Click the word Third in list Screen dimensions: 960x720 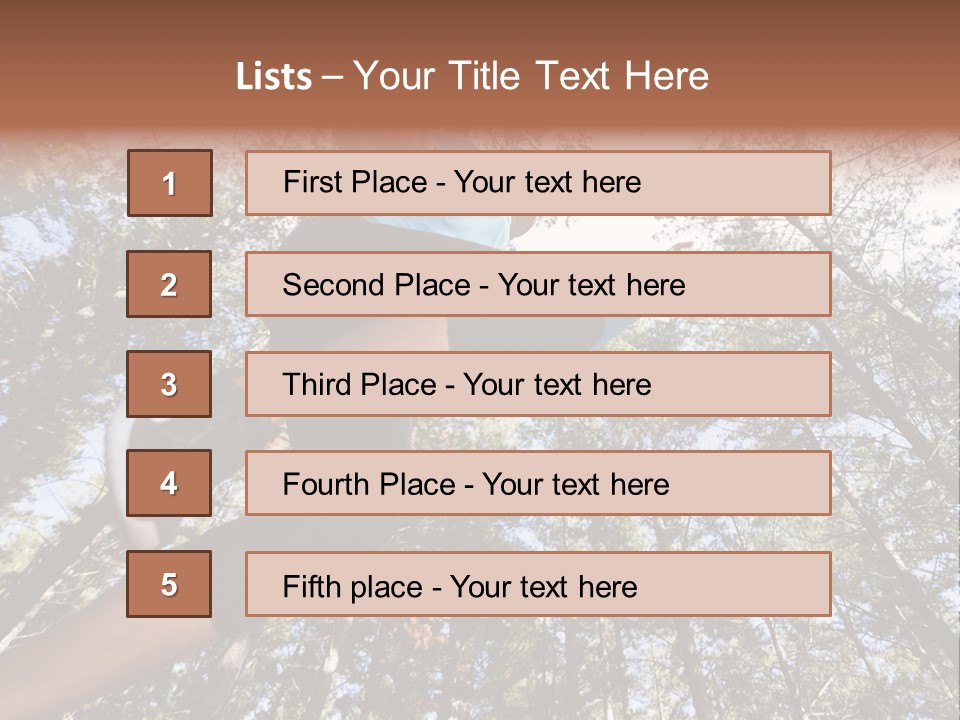point(318,385)
